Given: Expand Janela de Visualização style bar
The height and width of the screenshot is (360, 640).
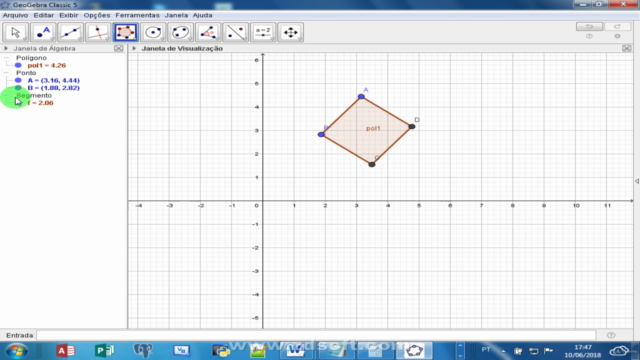Looking at the screenshot, I should pos(134,48).
